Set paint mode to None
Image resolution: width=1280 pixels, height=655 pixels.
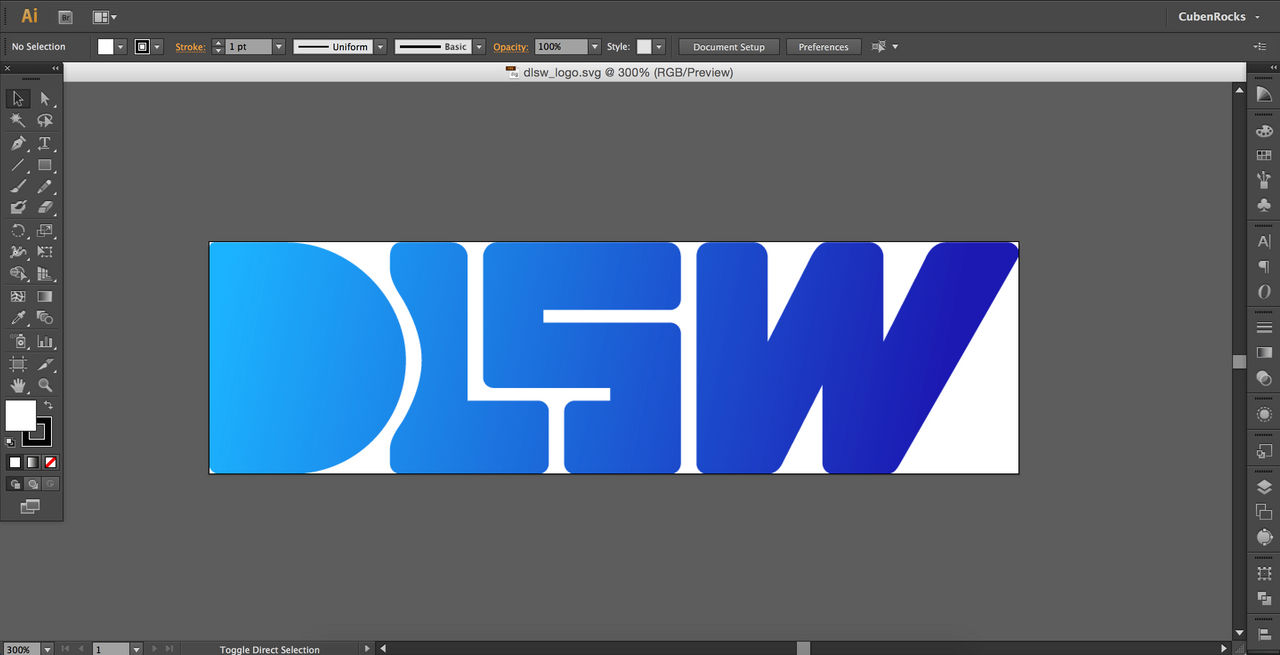point(51,462)
